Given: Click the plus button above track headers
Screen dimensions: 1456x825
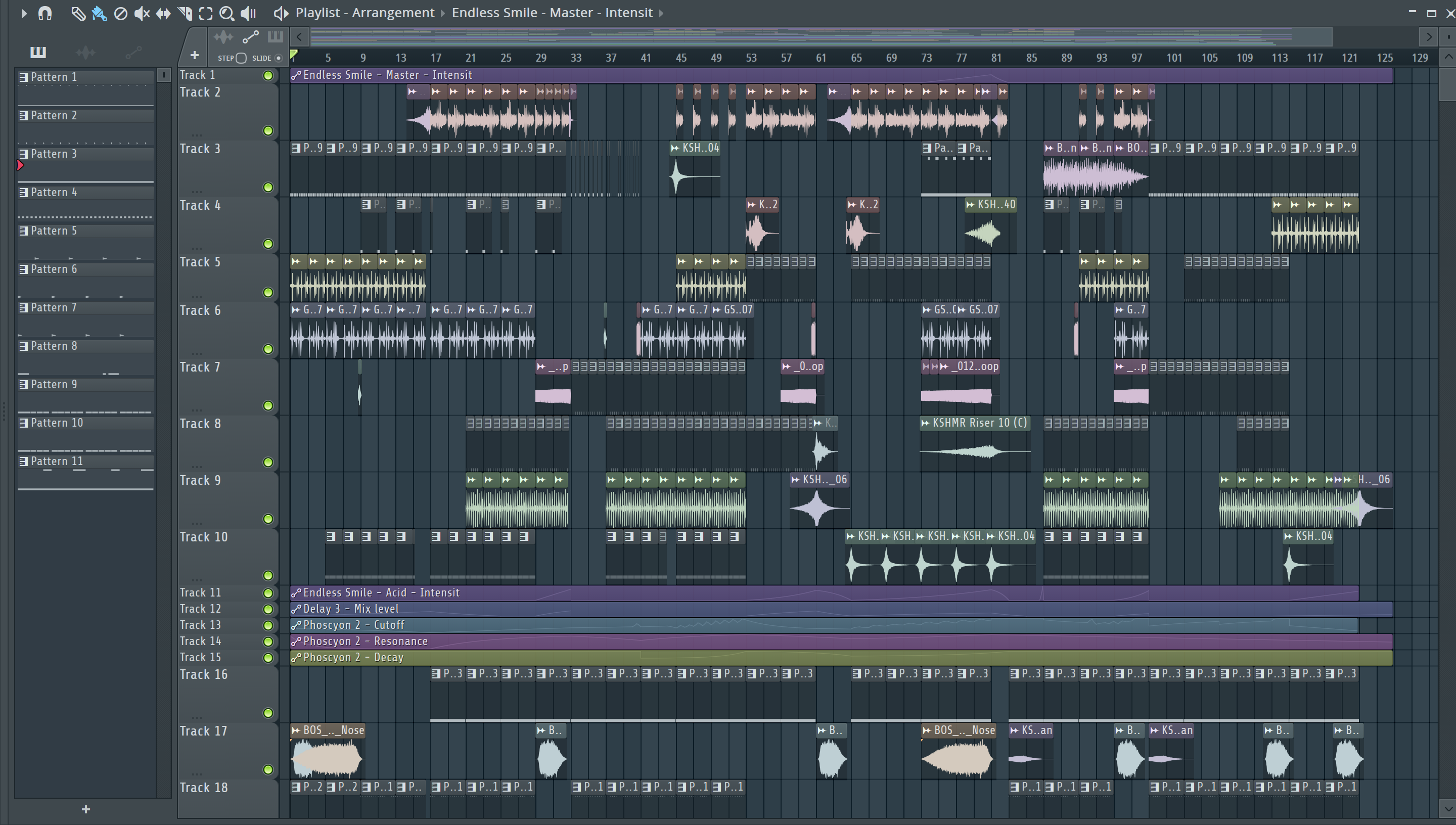Looking at the screenshot, I should [x=194, y=55].
